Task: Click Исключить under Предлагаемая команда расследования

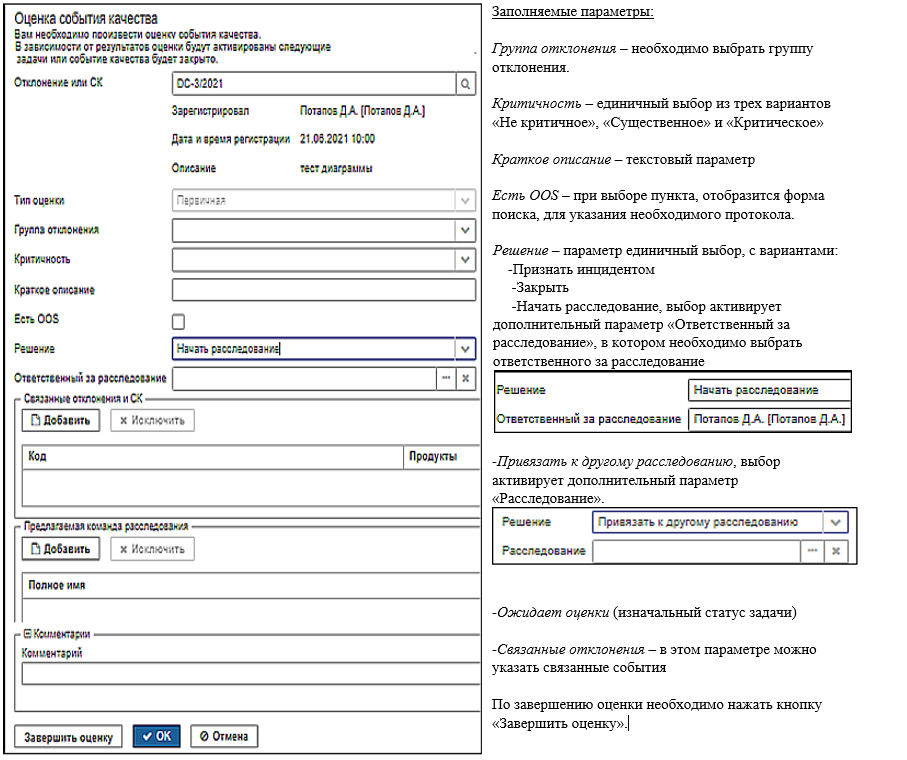Action: pos(152,549)
